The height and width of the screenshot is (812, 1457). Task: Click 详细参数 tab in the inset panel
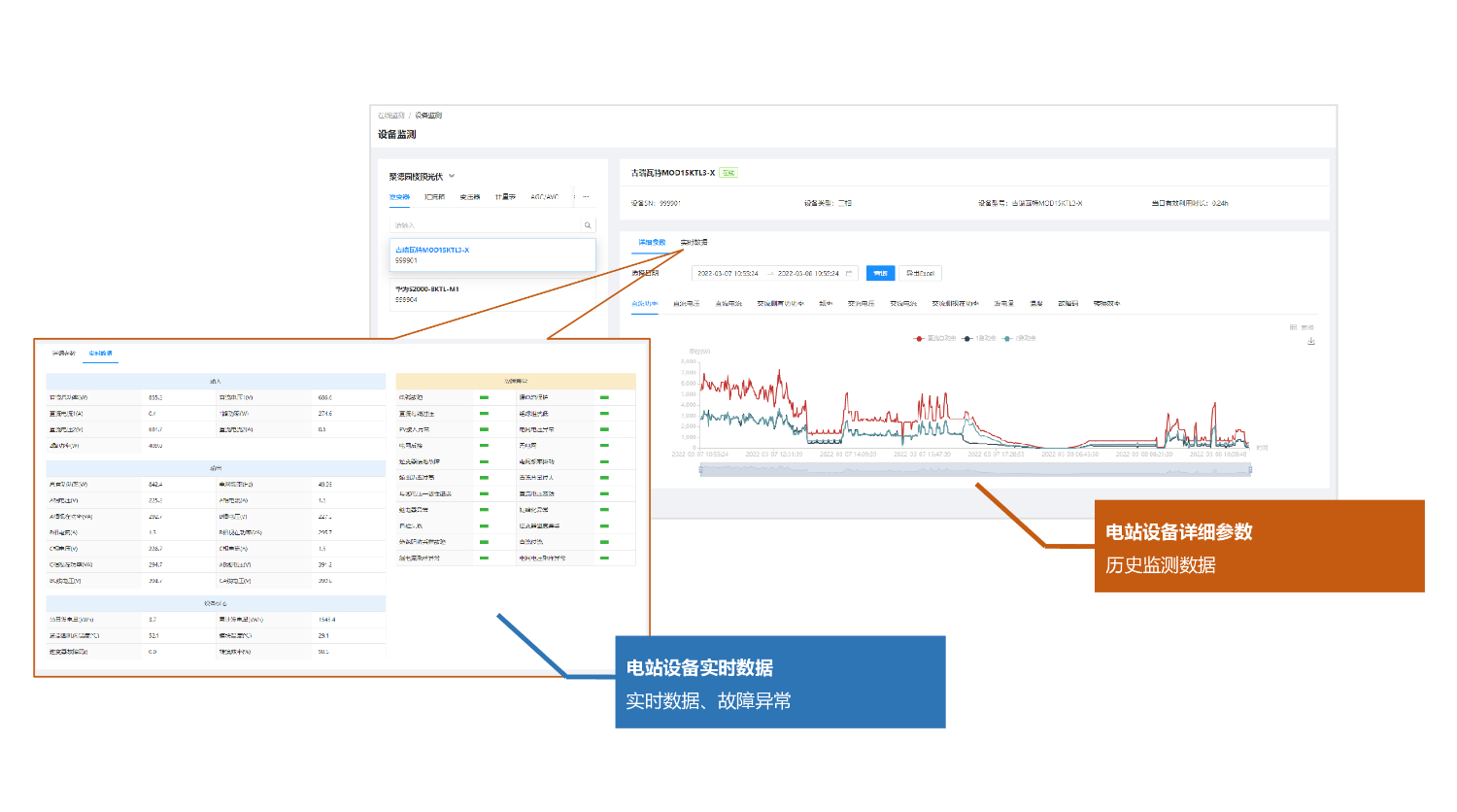click(63, 354)
